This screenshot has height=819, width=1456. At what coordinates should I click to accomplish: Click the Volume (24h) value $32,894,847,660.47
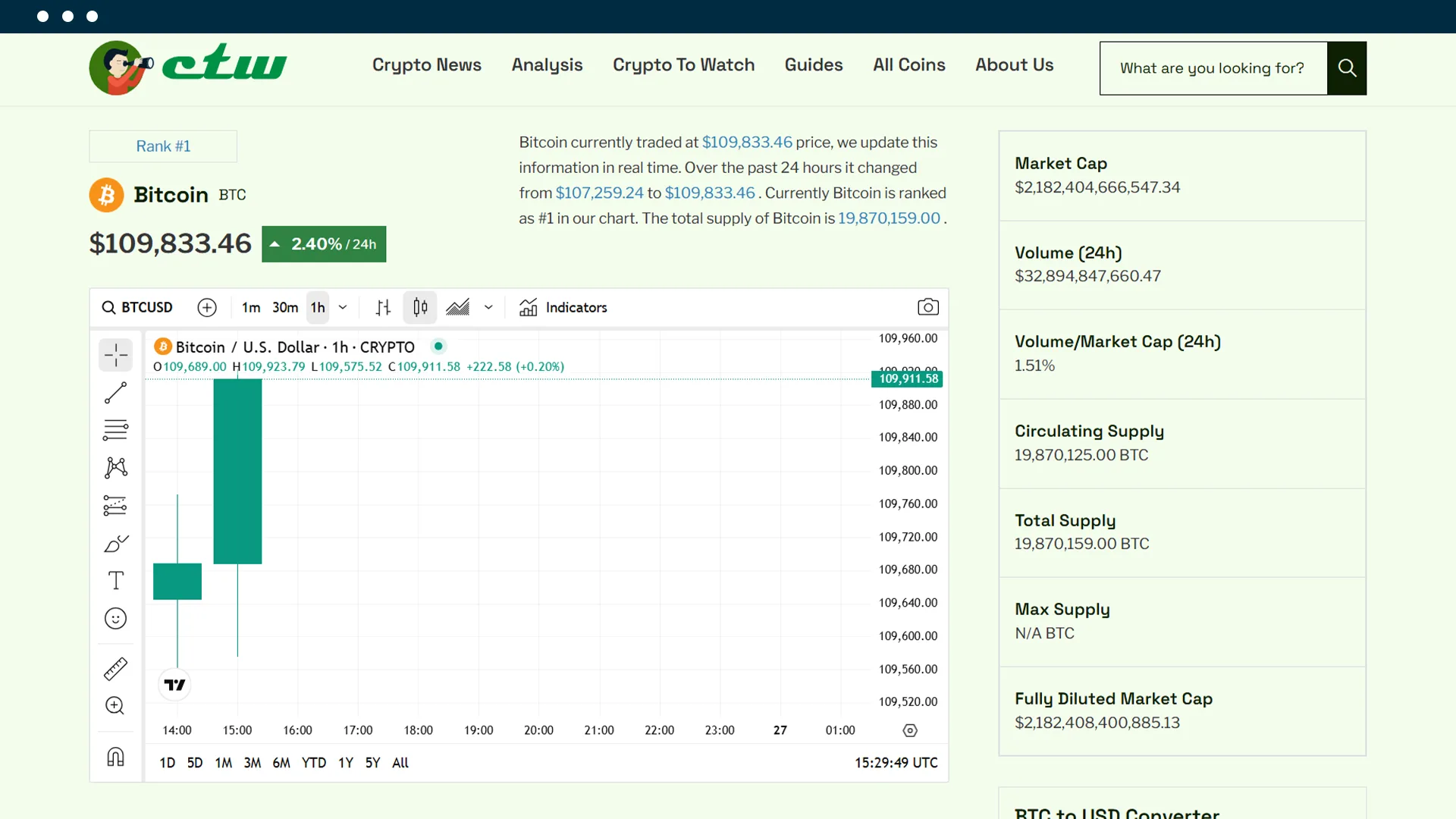point(1087,276)
